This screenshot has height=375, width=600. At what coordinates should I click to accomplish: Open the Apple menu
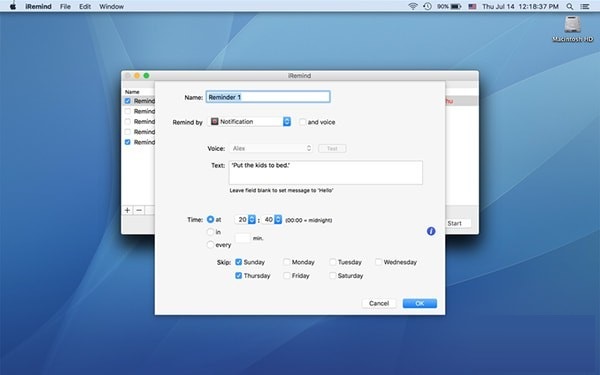click(x=13, y=6)
